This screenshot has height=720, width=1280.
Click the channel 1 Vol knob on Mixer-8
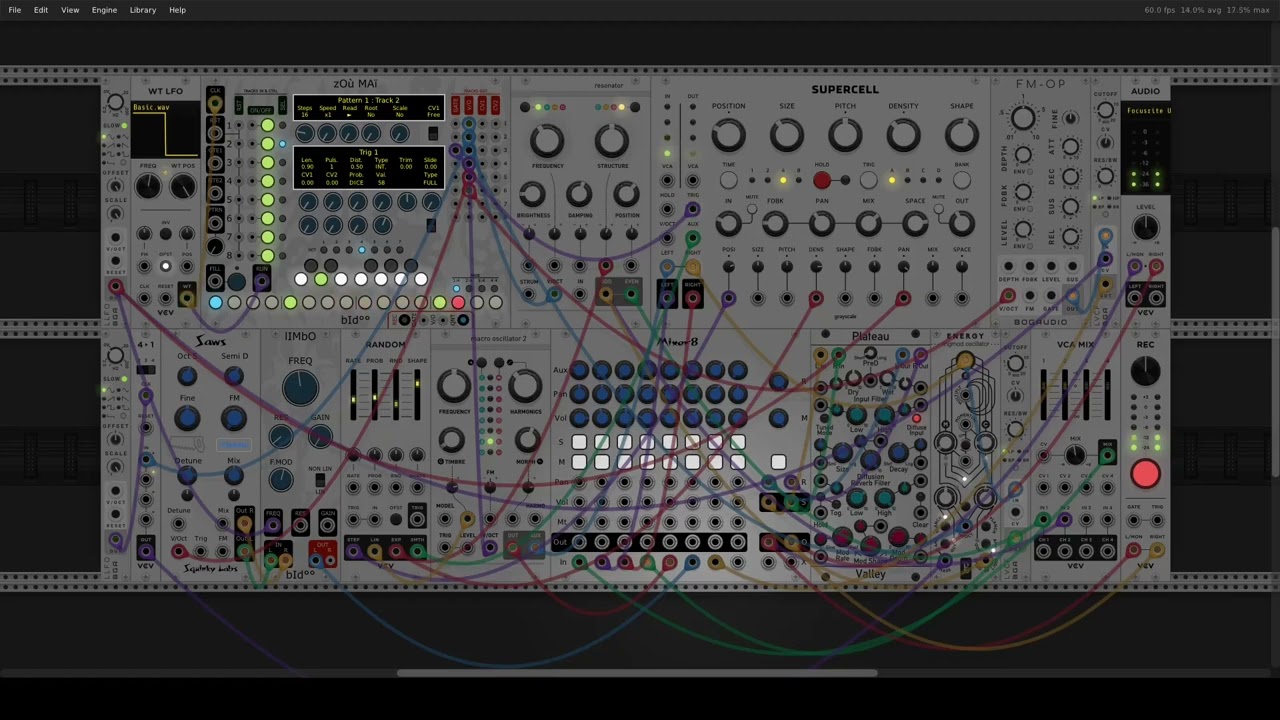(x=579, y=418)
